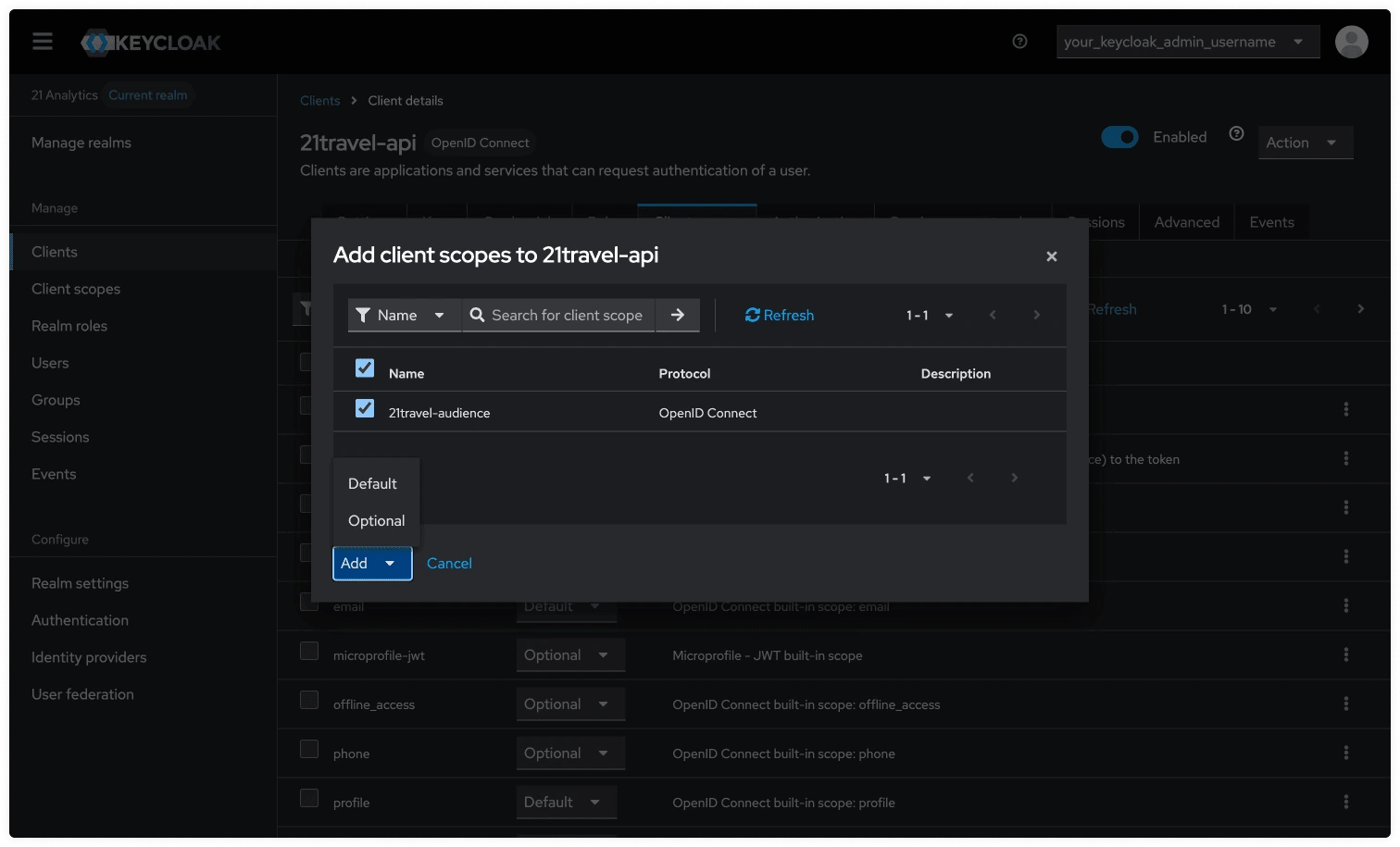Disable the Enabled toggle for 21travel-api

tap(1119, 136)
